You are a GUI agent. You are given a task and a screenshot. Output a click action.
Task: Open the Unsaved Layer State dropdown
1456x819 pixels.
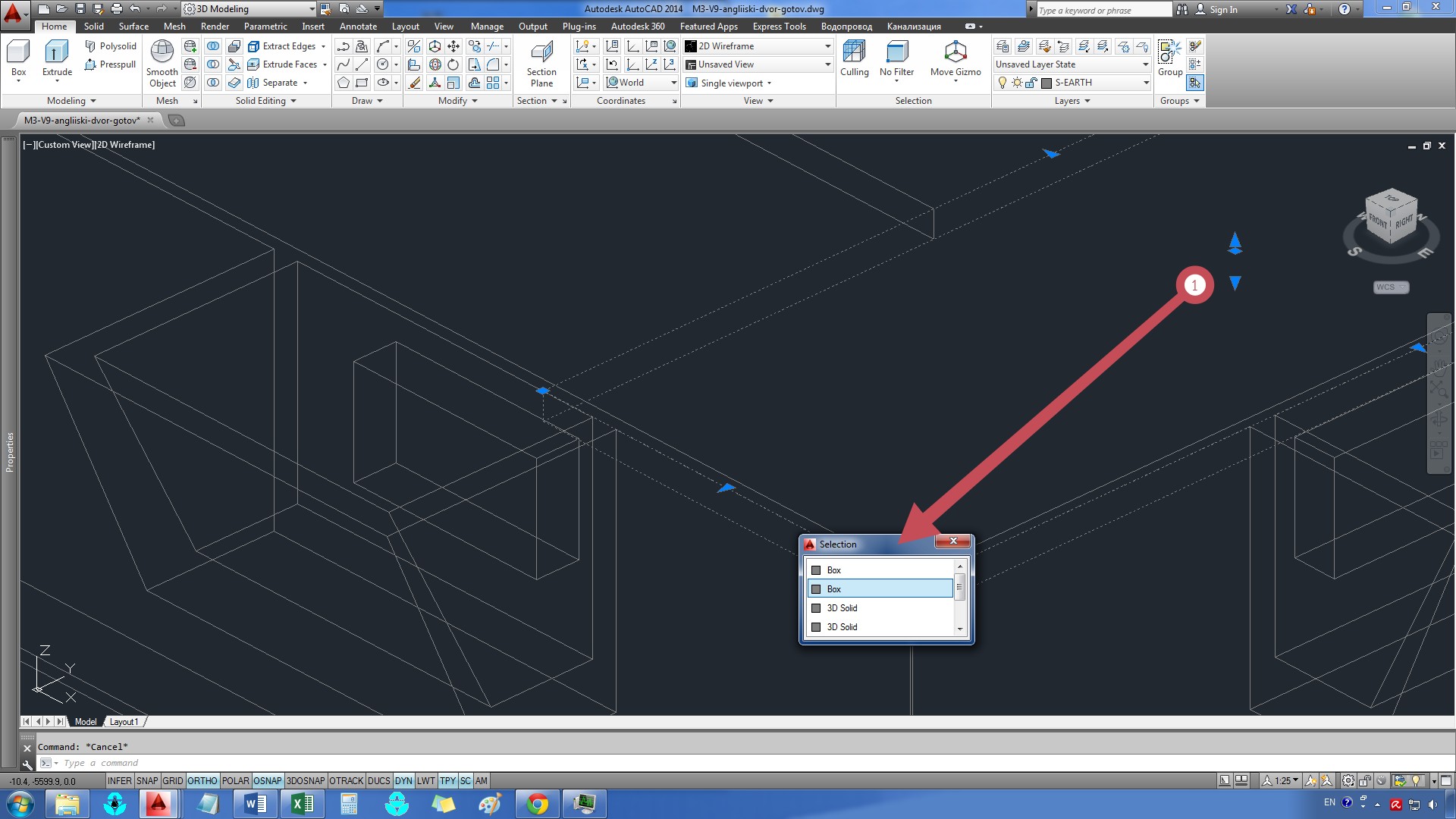(x=1072, y=64)
